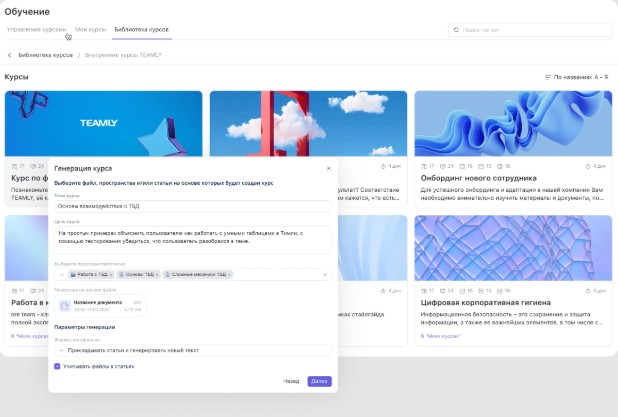
Task: Click the Цель курса text area
Action: (x=193, y=240)
